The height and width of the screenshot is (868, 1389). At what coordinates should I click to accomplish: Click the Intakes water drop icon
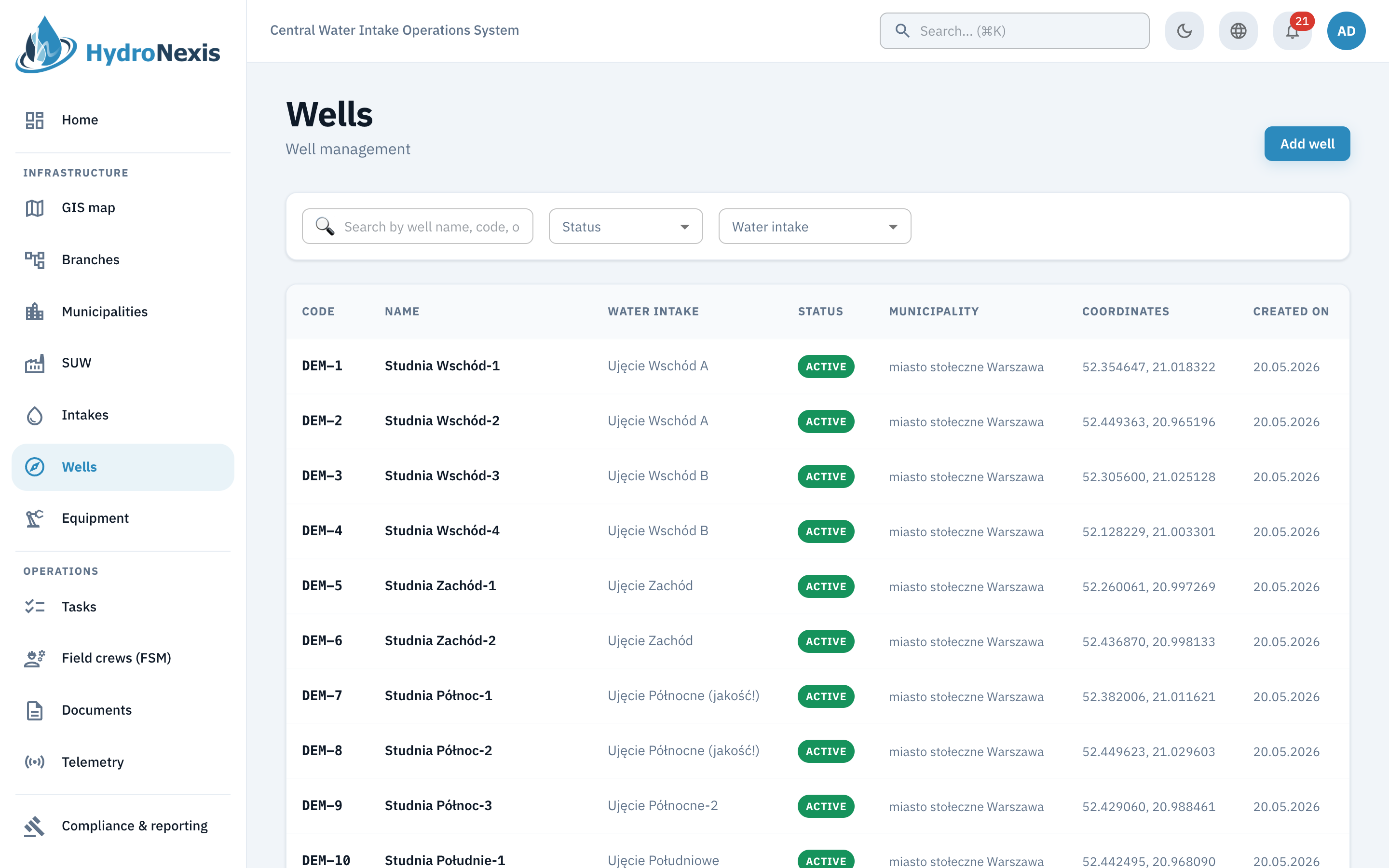coord(34,415)
